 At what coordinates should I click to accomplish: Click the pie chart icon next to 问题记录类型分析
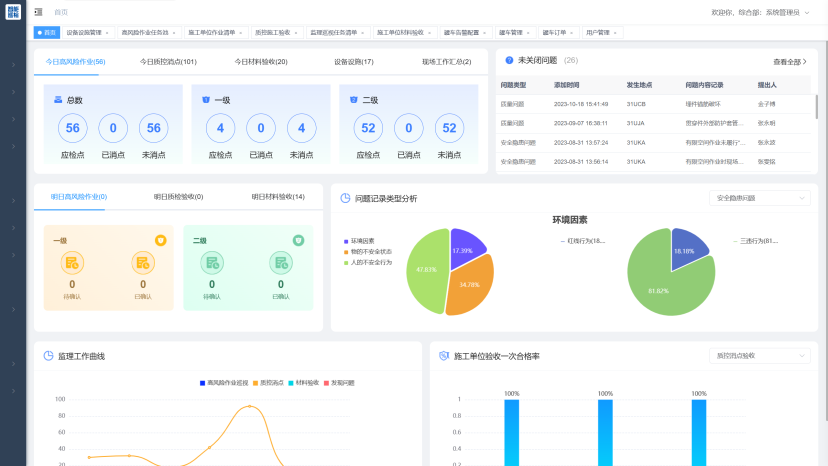(x=345, y=199)
